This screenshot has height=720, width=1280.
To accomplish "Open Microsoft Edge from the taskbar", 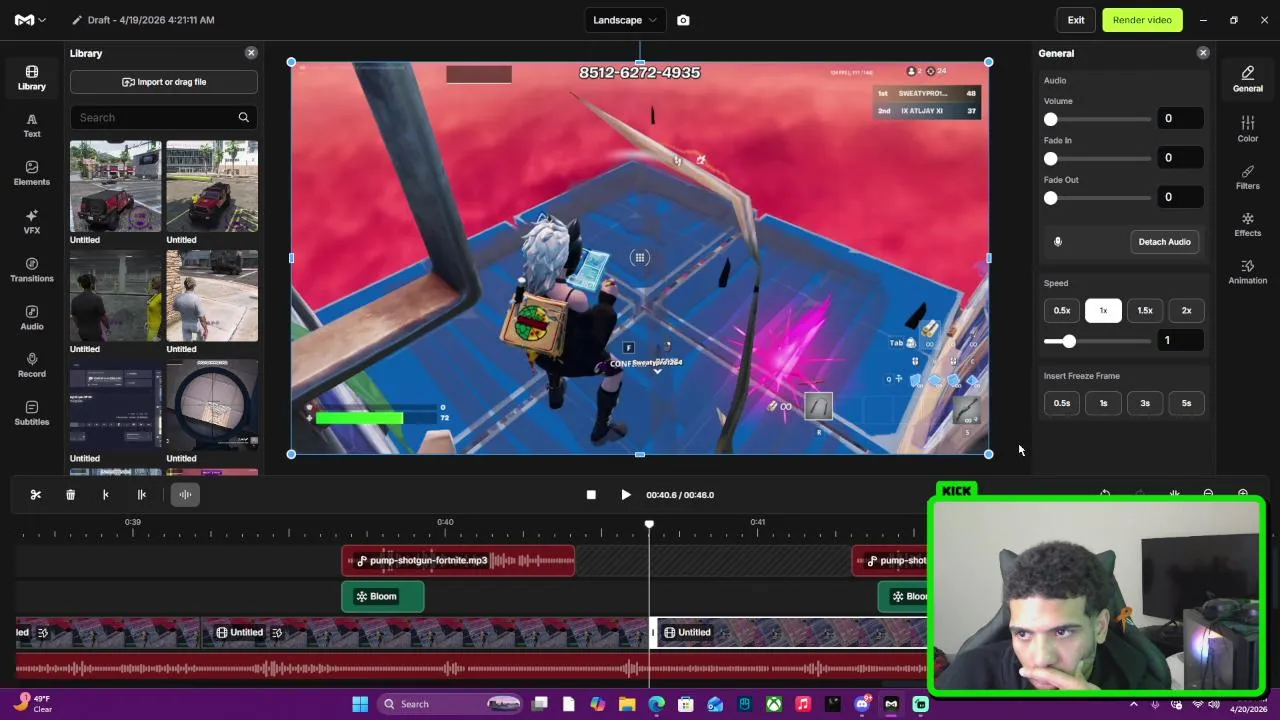I will 656,704.
